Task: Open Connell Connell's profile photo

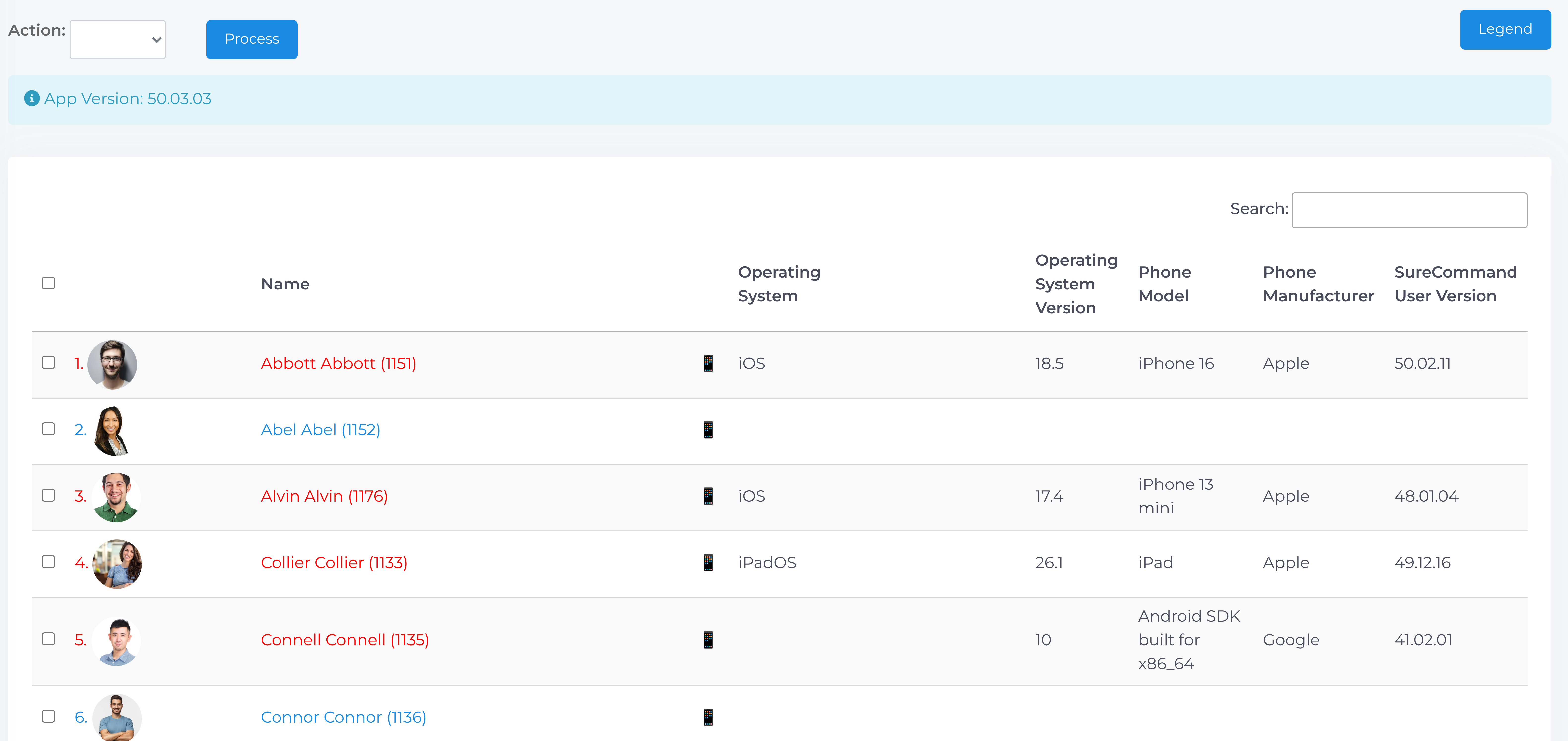Action: (x=116, y=641)
